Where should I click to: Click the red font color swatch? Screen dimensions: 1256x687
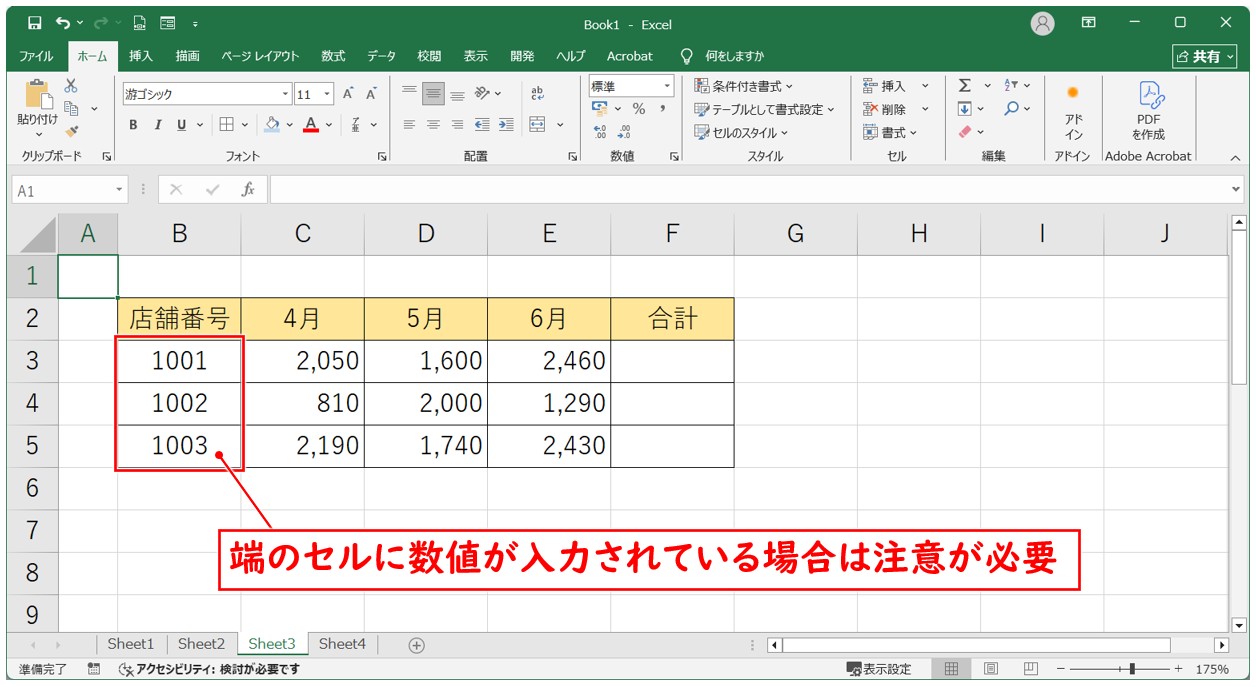click(311, 125)
